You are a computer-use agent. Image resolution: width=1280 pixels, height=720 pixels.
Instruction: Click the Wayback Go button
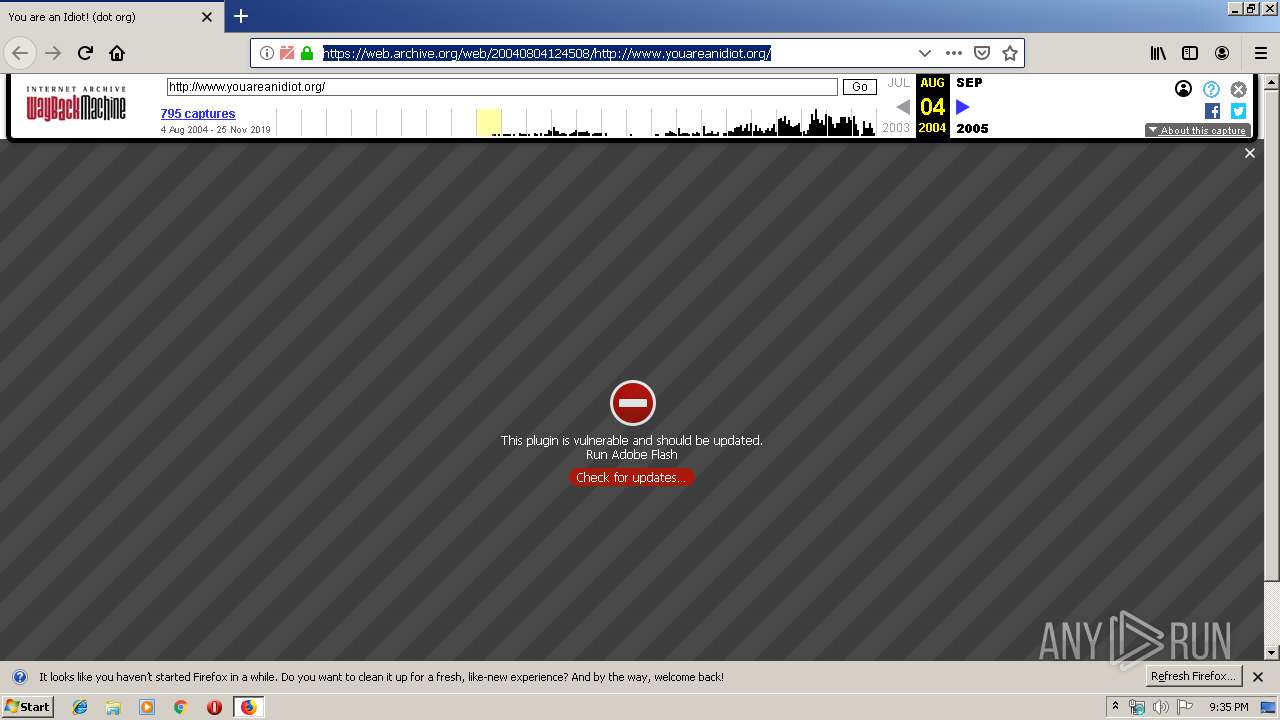click(x=859, y=87)
